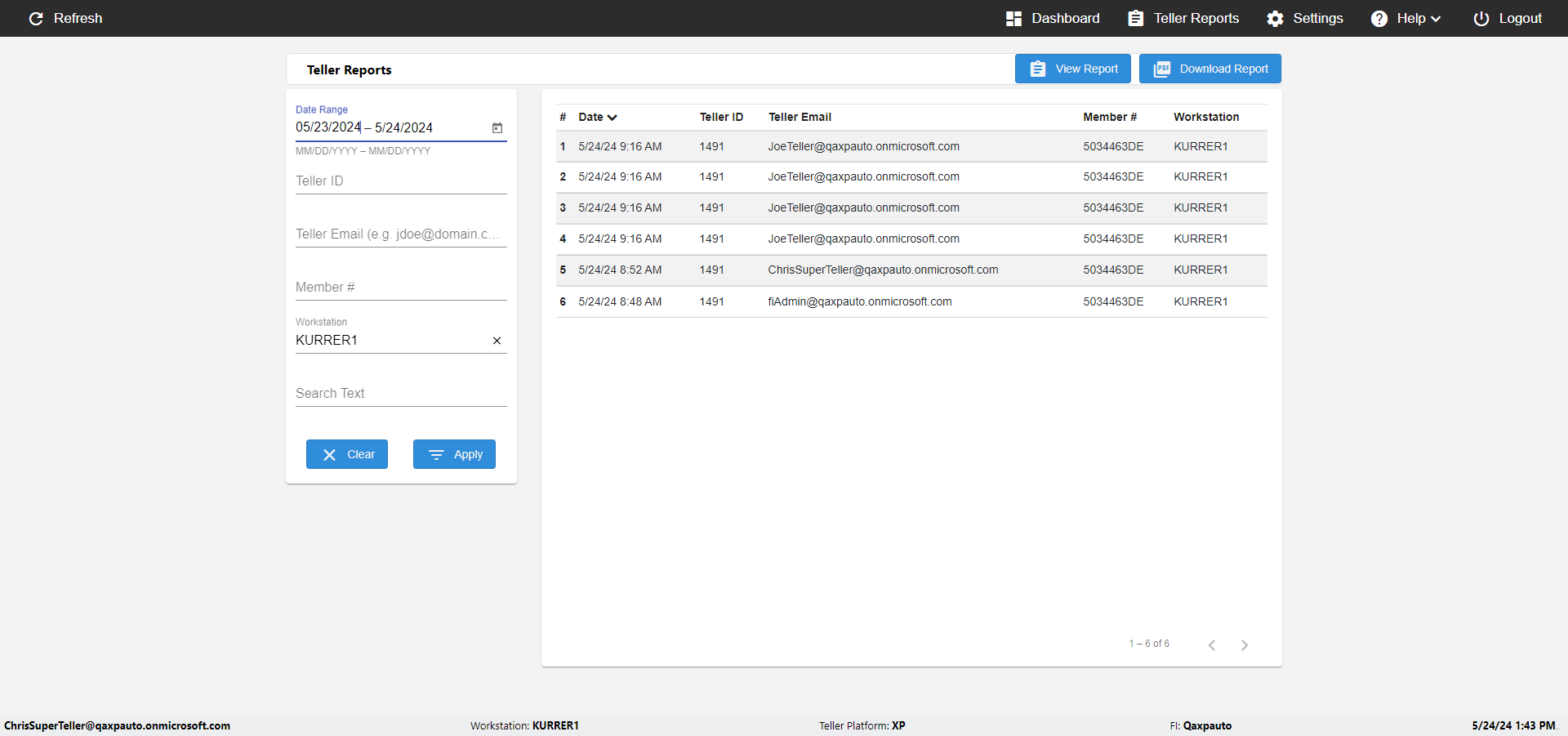
Task: Click the Search Text field
Action: click(x=401, y=393)
